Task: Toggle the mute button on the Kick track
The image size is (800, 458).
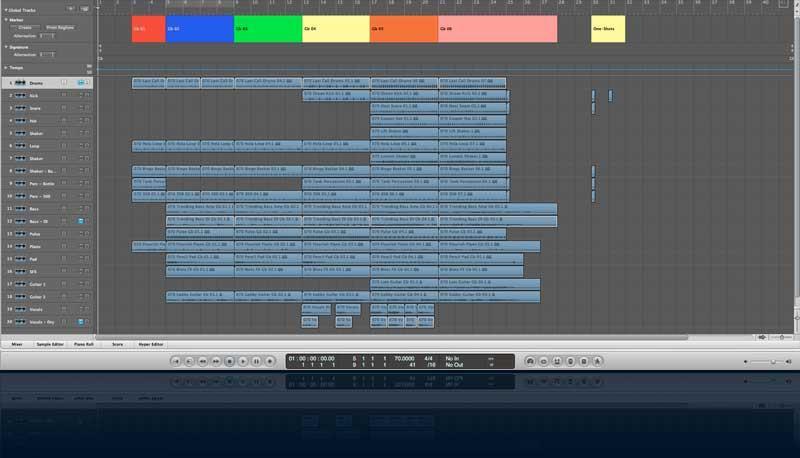Action: pyautogui.click(x=62, y=95)
